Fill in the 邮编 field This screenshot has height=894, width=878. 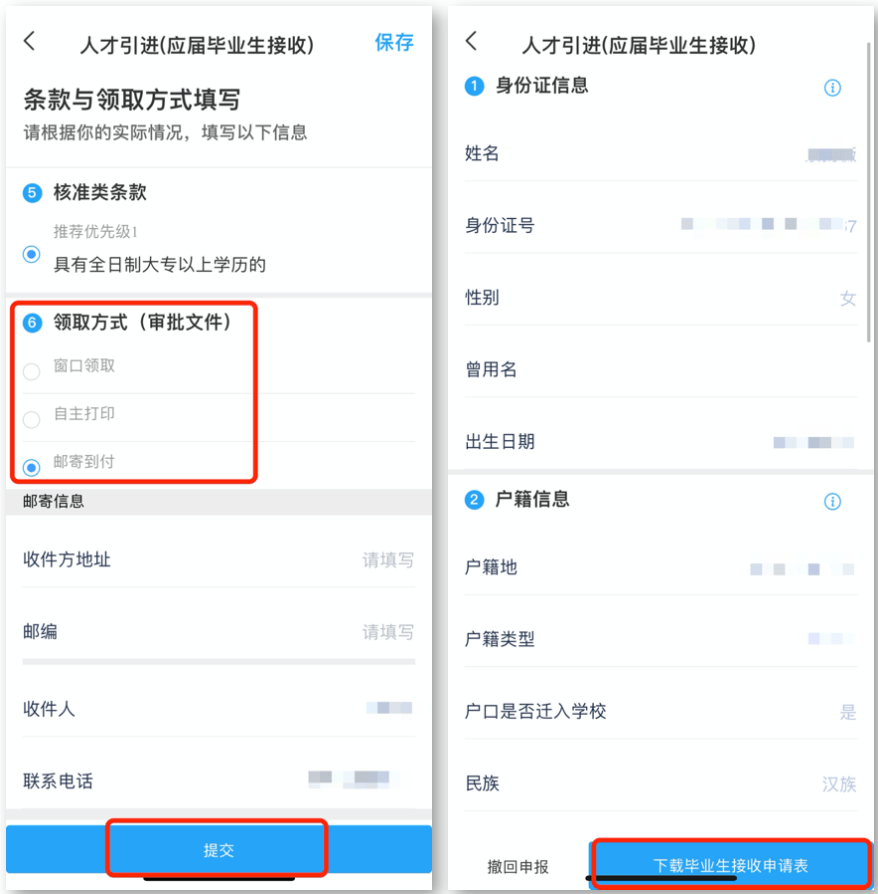(218, 632)
